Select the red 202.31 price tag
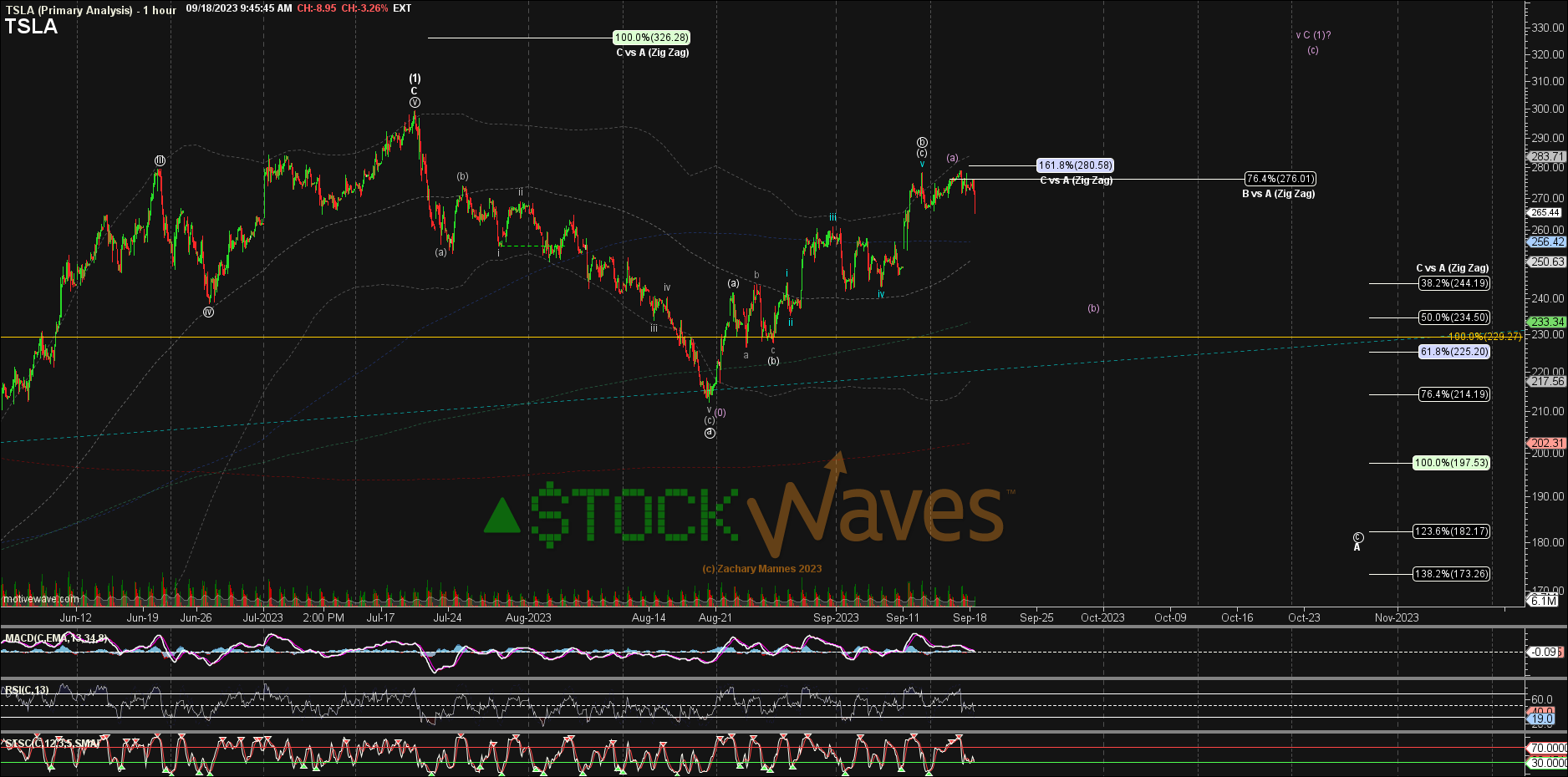The image size is (1568, 777). coord(1547,444)
